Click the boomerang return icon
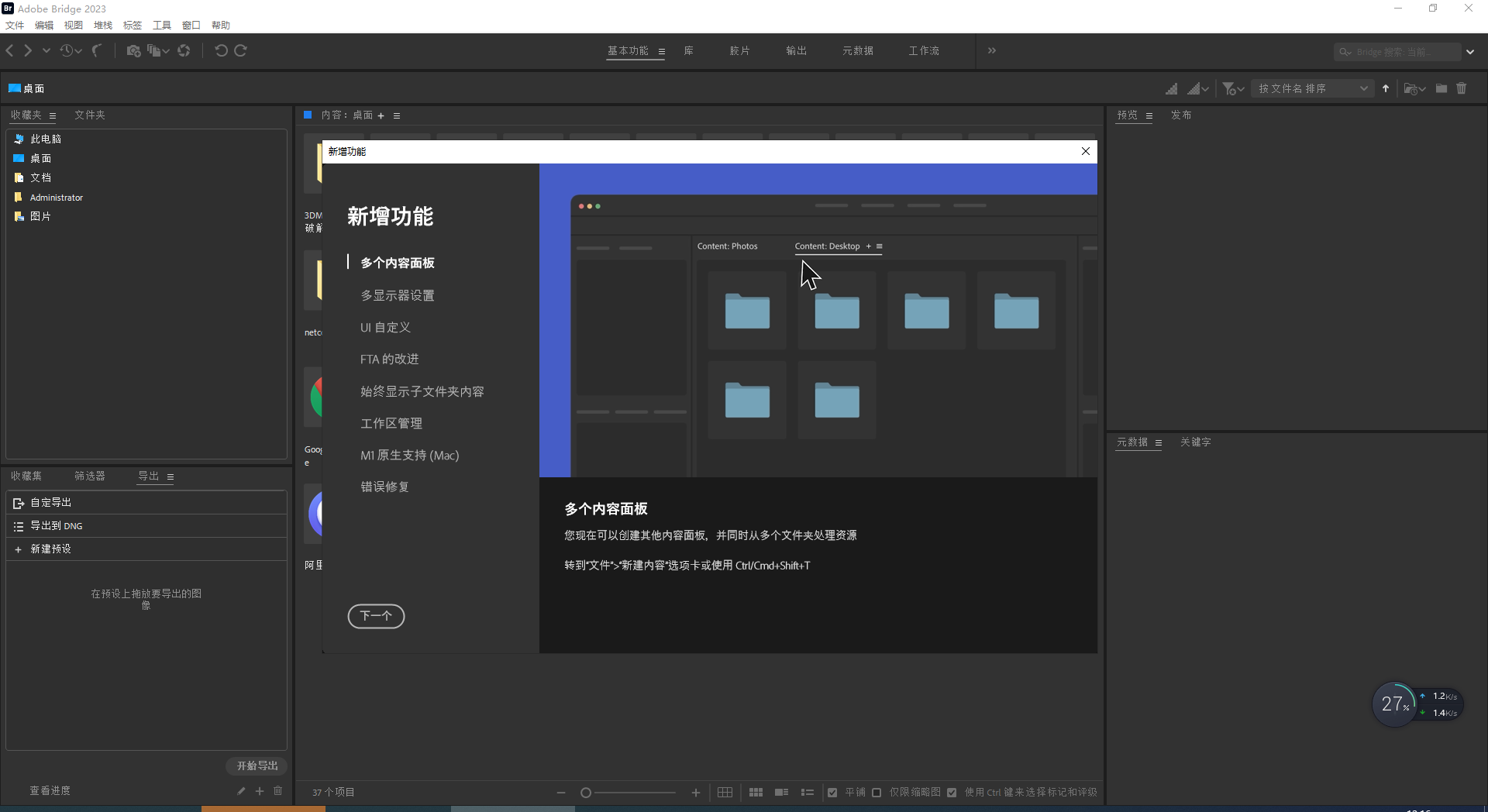The width and height of the screenshot is (1488, 812). 98,50
